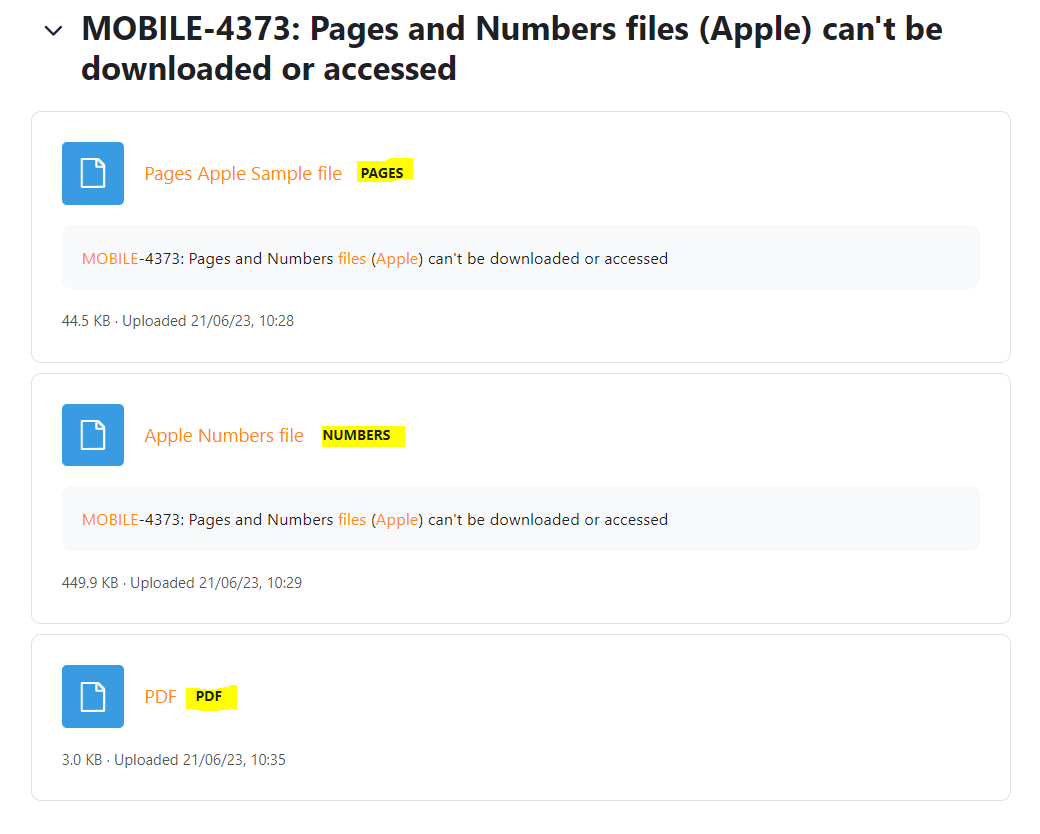Click Apple link in Numbers file description
The width and height of the screenshot is (1040, 834).
point(397,520)
